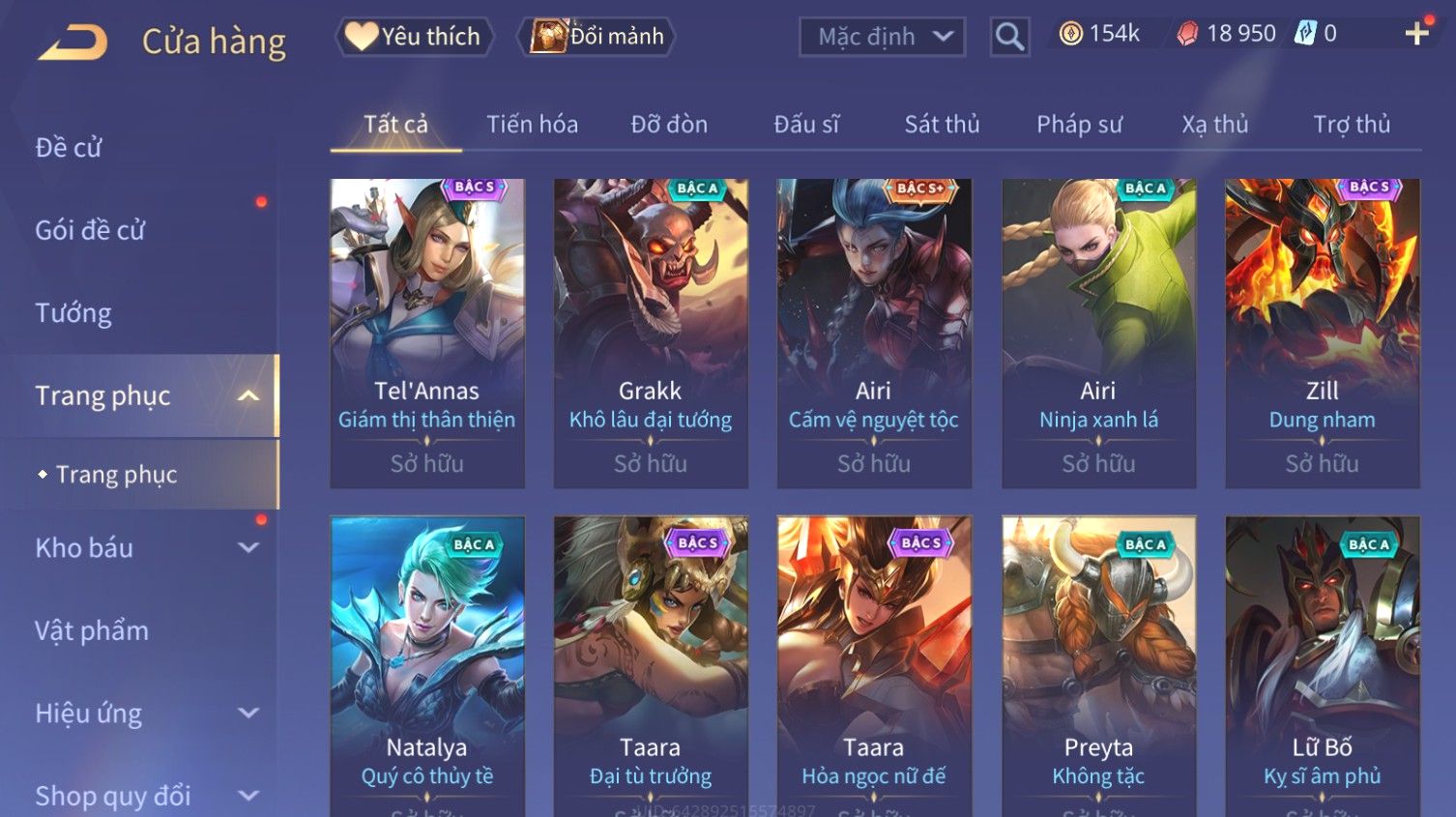Open the Mặc định sort dropdown
The width and height of the screenshot is (1456, 817).
(x=882, y=37)
